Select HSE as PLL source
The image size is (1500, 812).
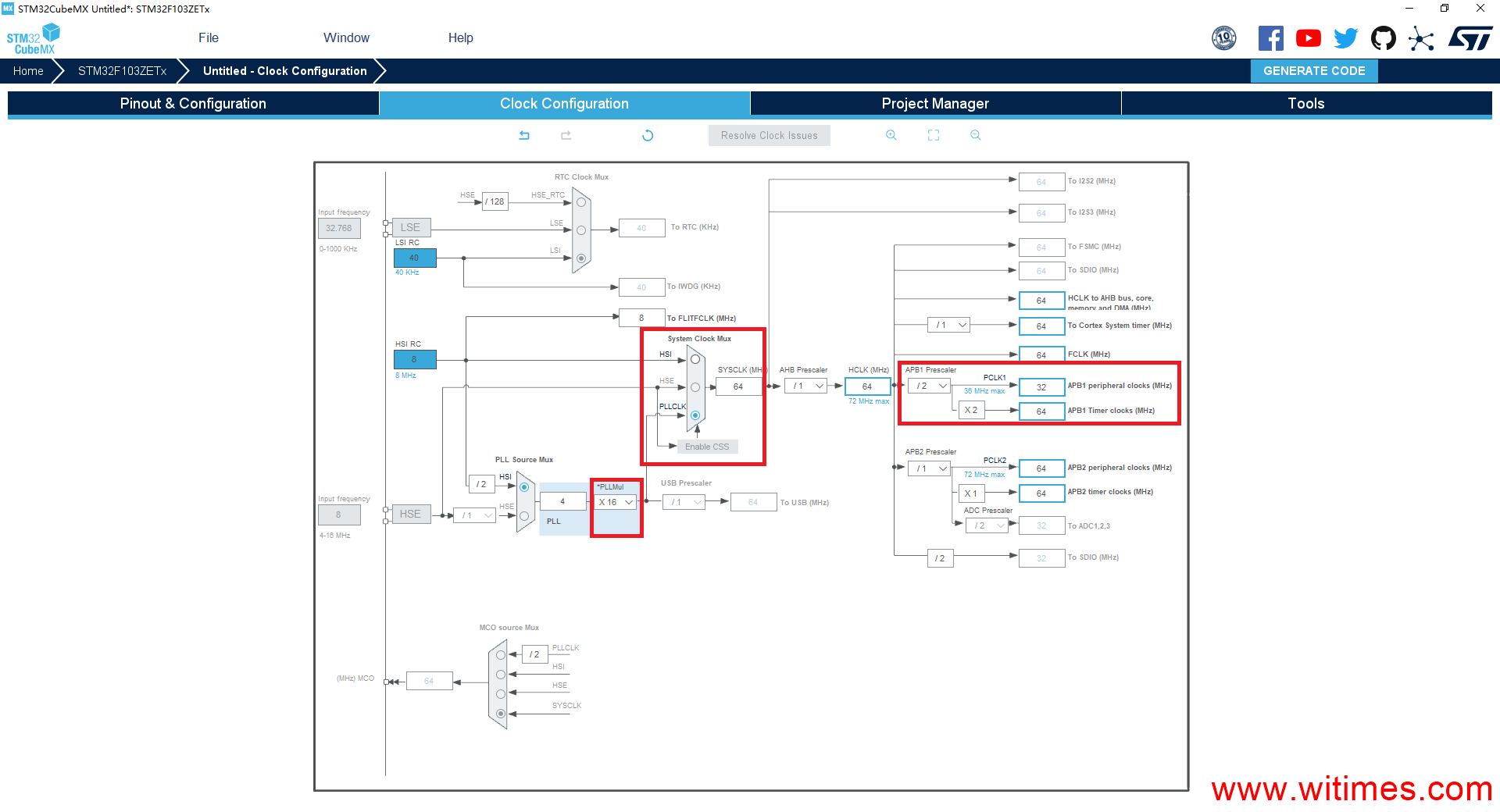click(x=524, y=516)
